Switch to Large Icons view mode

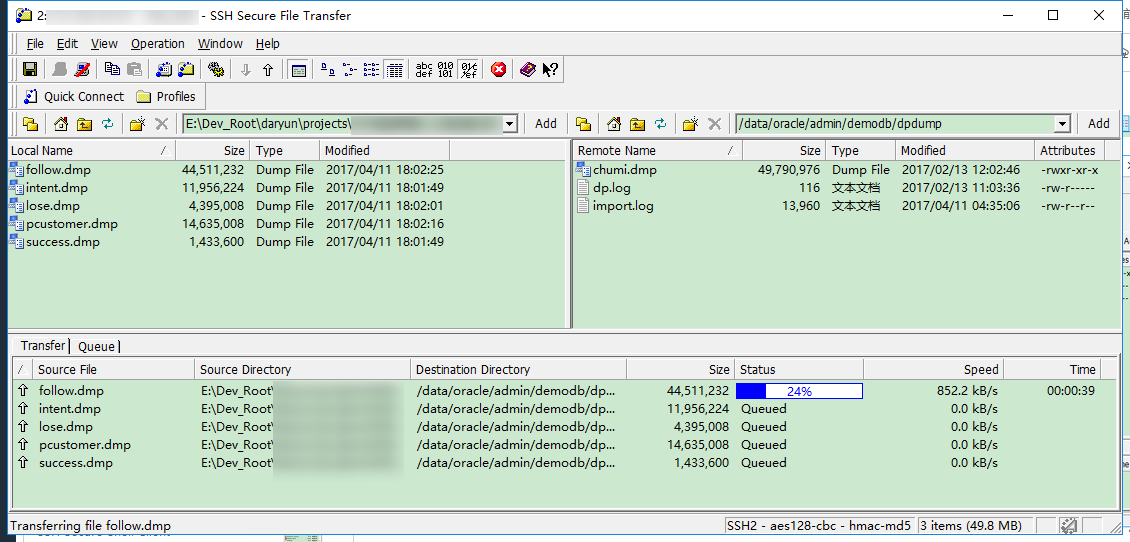click(x=327, y=70)
